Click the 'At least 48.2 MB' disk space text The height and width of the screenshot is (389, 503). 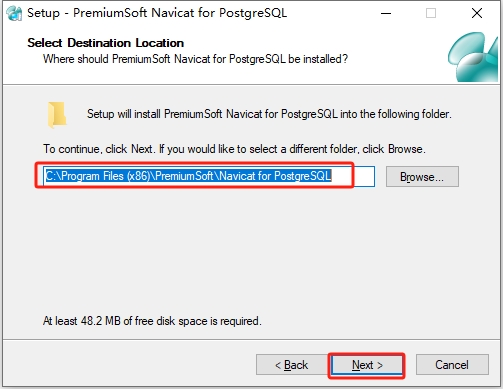pyautogui.click(x=152, y=321)
